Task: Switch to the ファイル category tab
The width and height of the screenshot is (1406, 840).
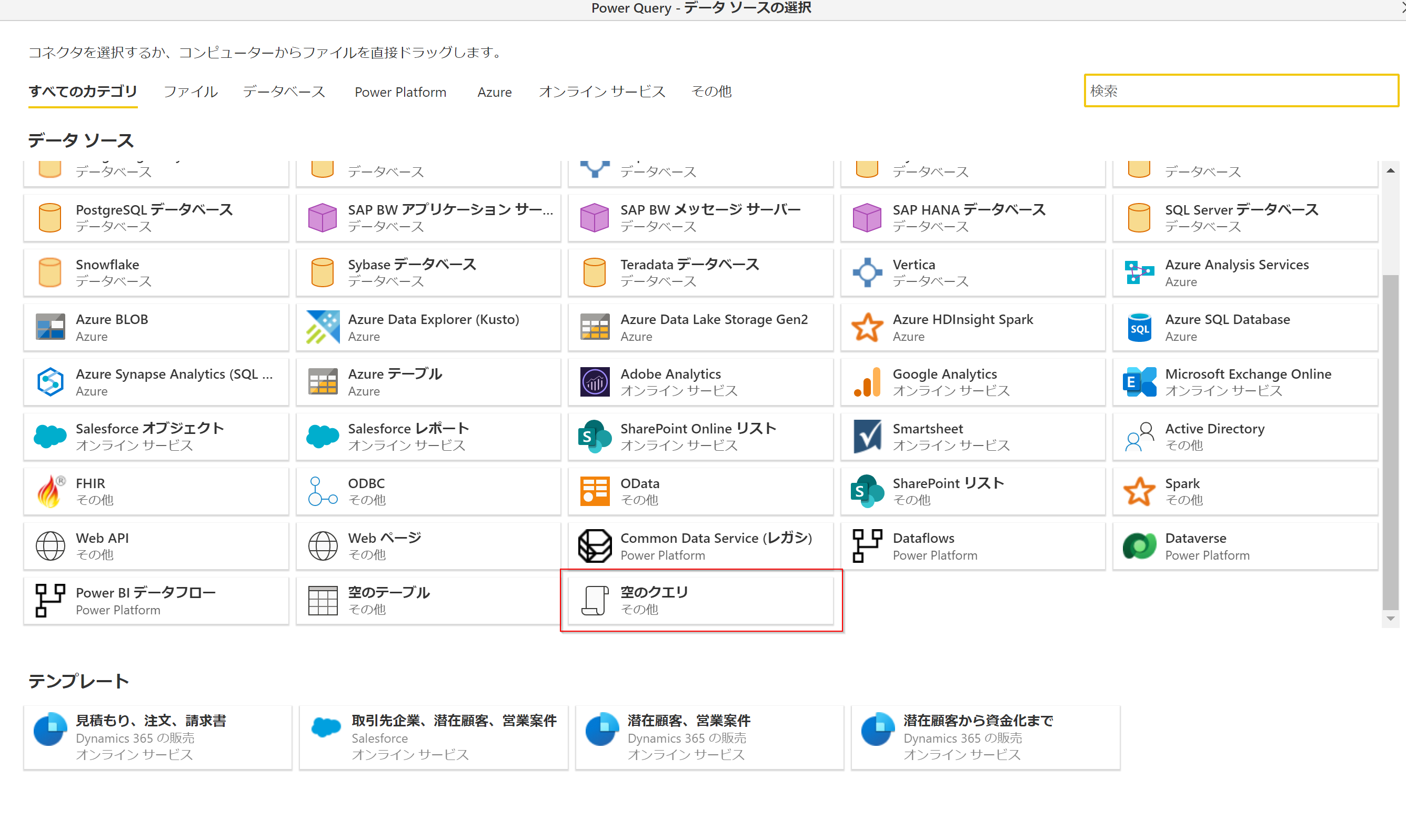Action: pos(190,92)
